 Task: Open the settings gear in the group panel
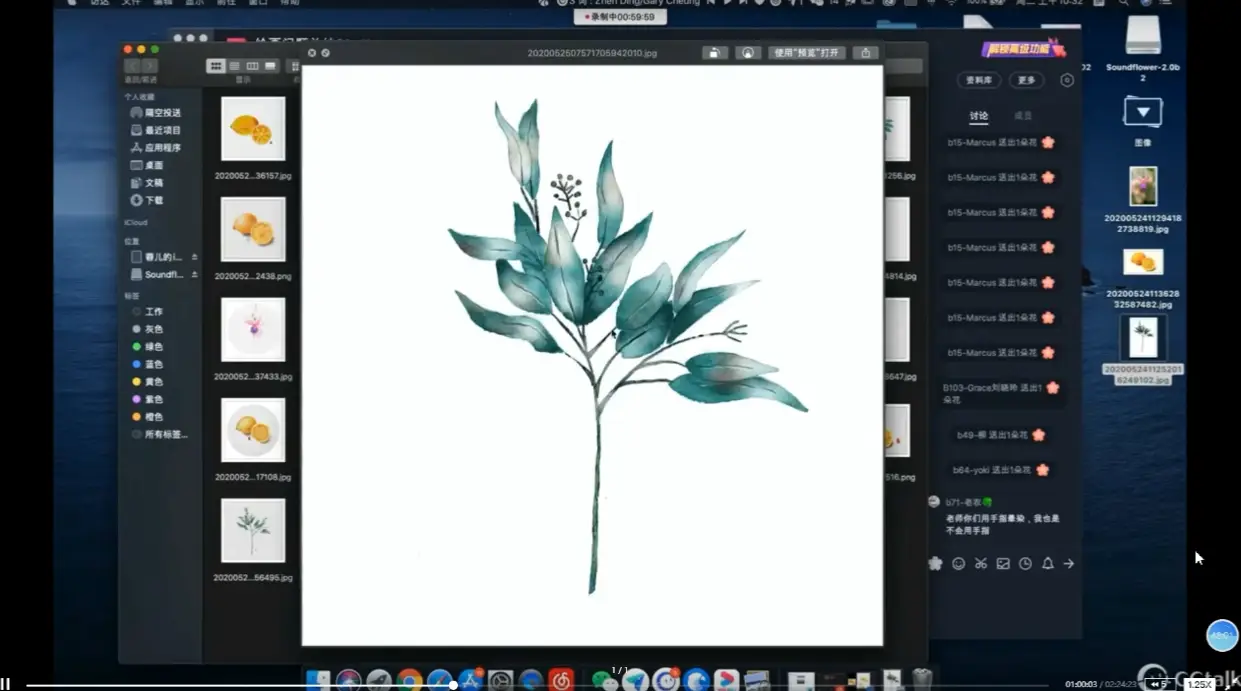point(1066,80)
